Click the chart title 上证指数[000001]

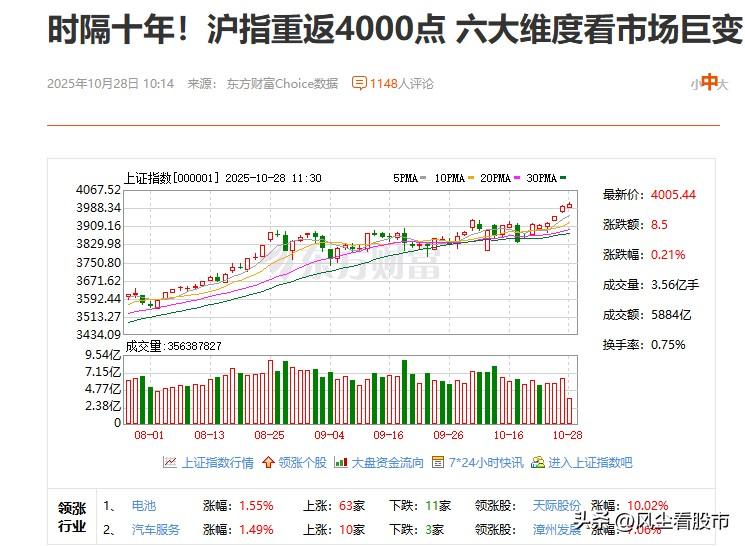(x=172, y=178)
